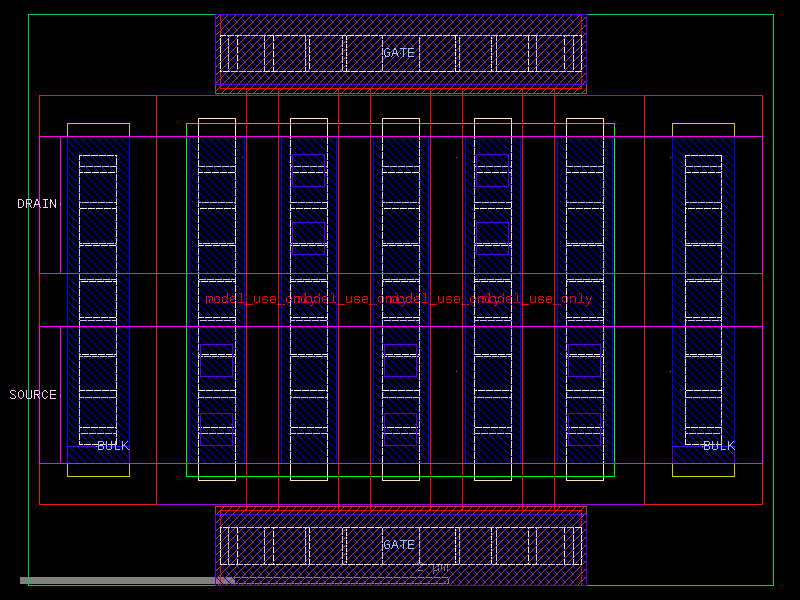Select the bottom GATE terminal label
Viewport: 800px width, 600px height.
(398, 545)
